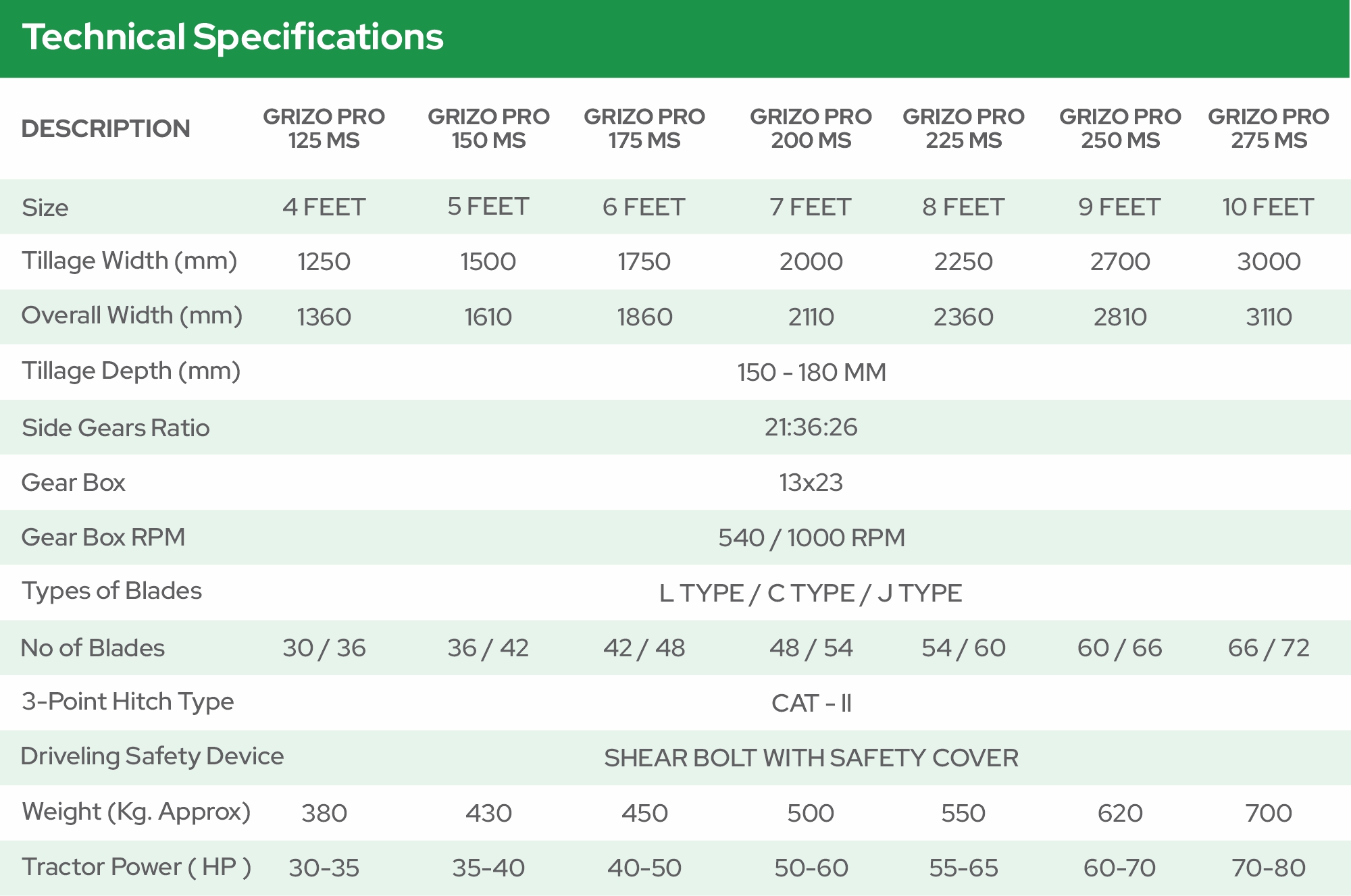Image resolution: width=1351 pixels, height=896 pixels.
Task: Click tillage width value 1250
Action: 324,261
